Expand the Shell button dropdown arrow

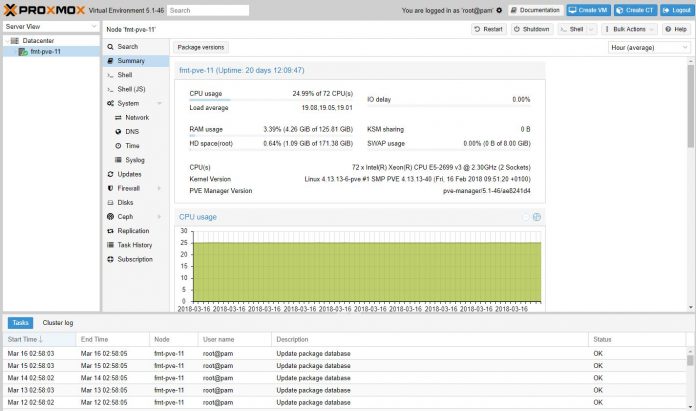tap(591, 29)
